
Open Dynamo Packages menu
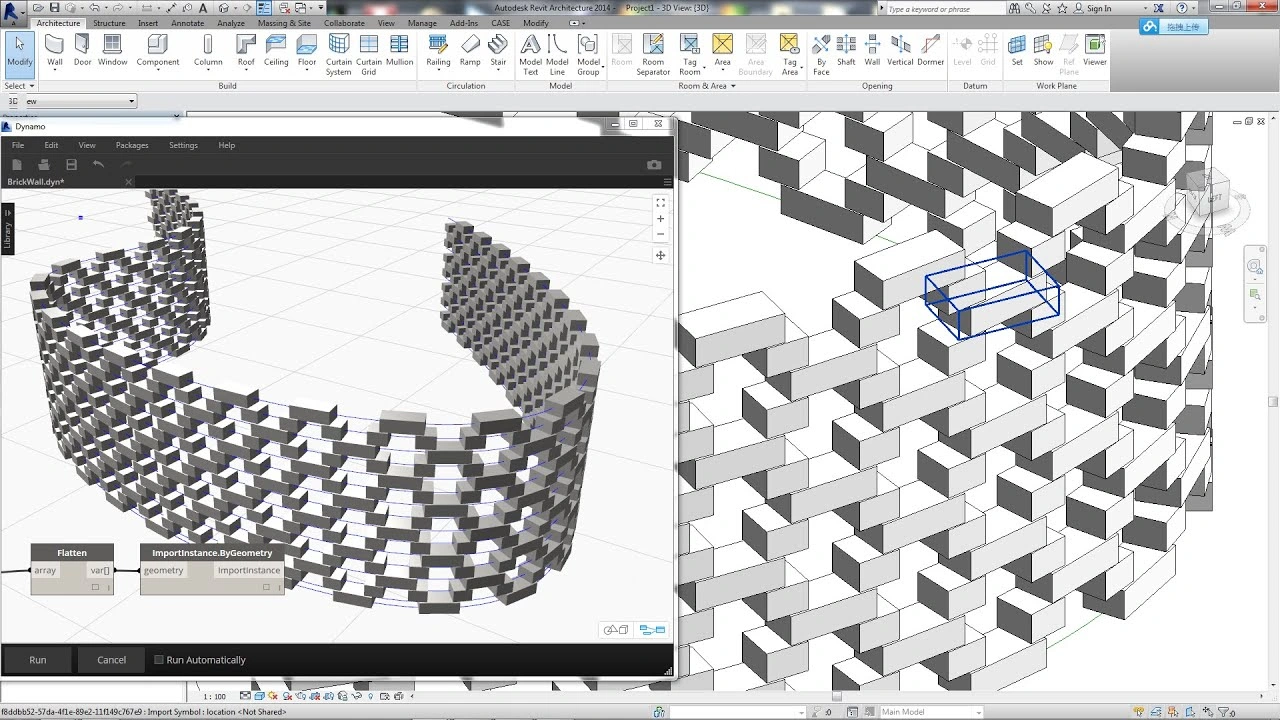point(132,145)
